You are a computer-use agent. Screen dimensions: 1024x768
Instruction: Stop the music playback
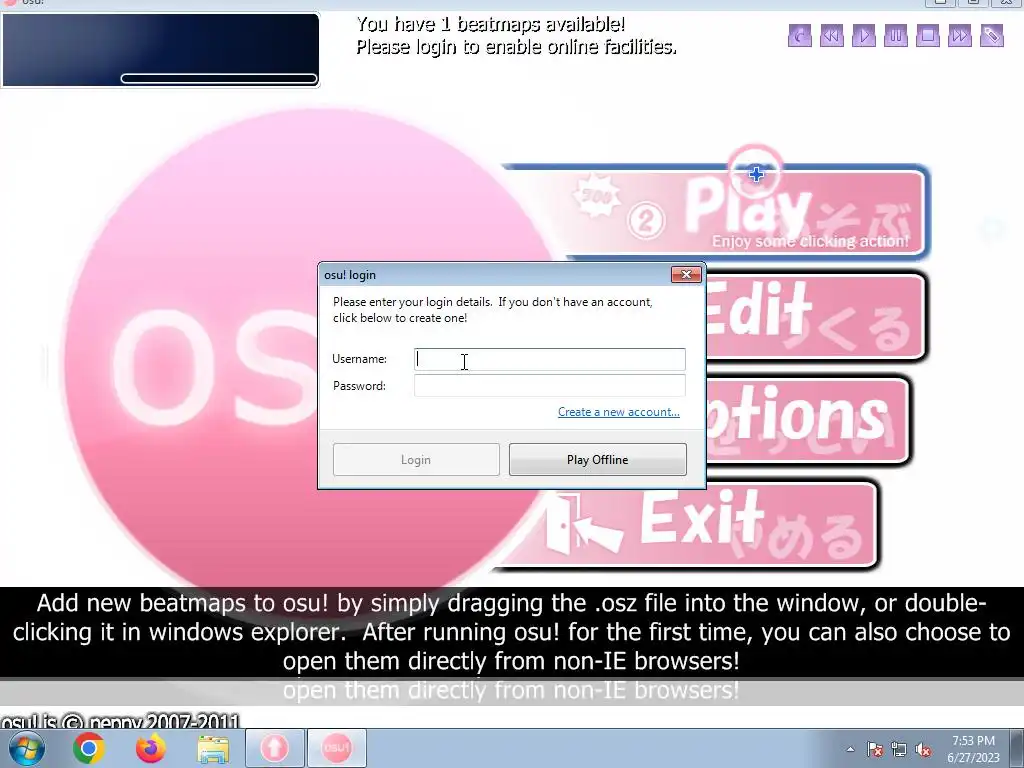point(928,35)
